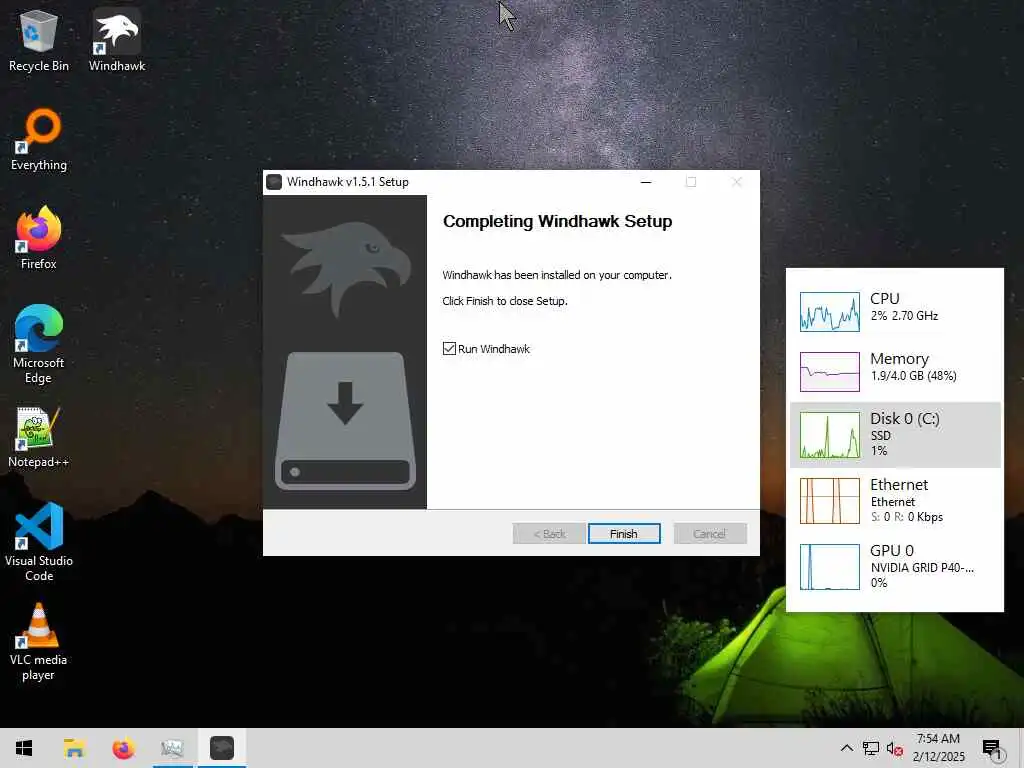Click the 'Click Finish to close Setup' text
Image resolution: width=1024 pixels, height=768 pixels.
pos(505,301)
